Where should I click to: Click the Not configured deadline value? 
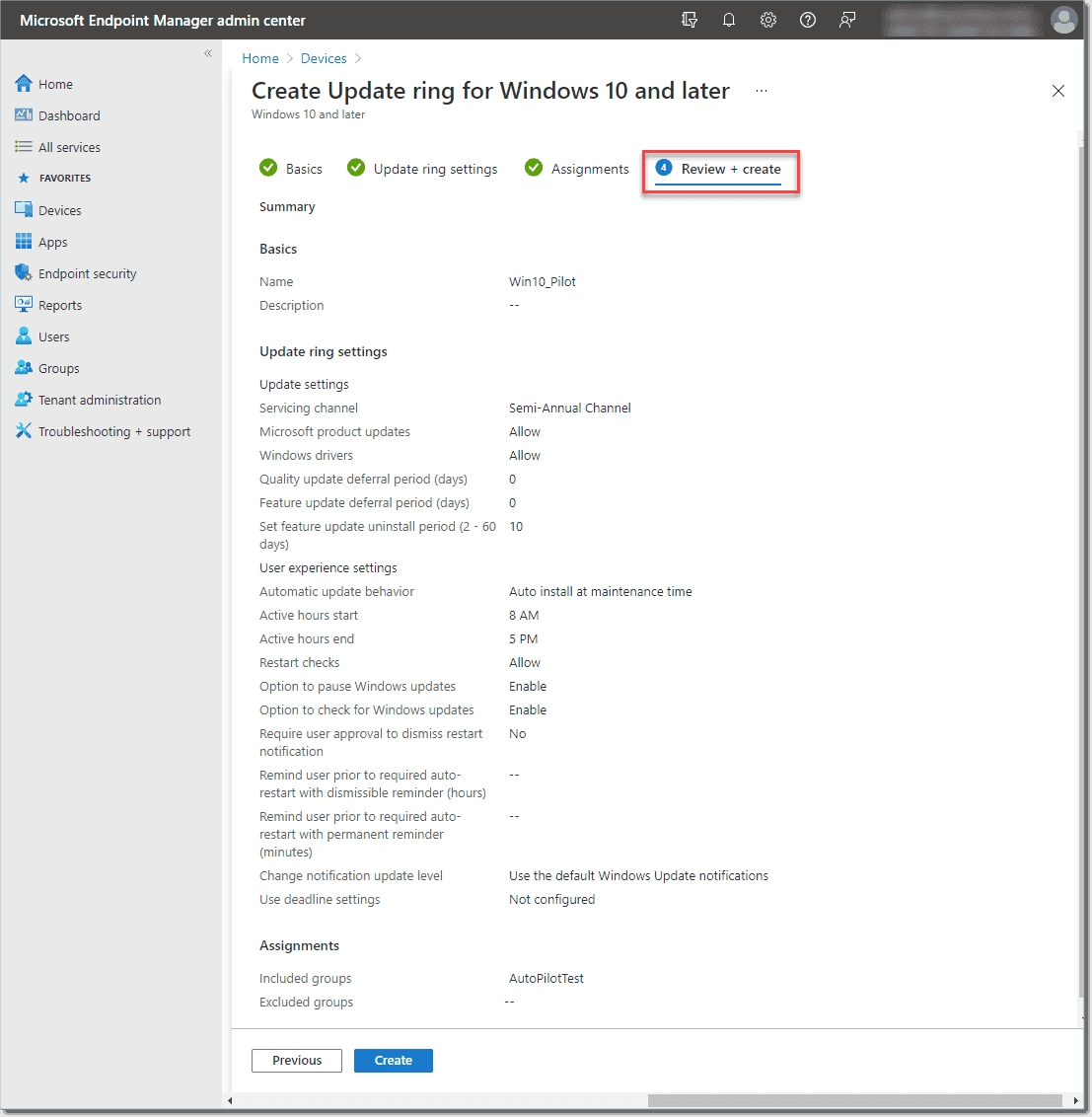(x=552, y=899)
